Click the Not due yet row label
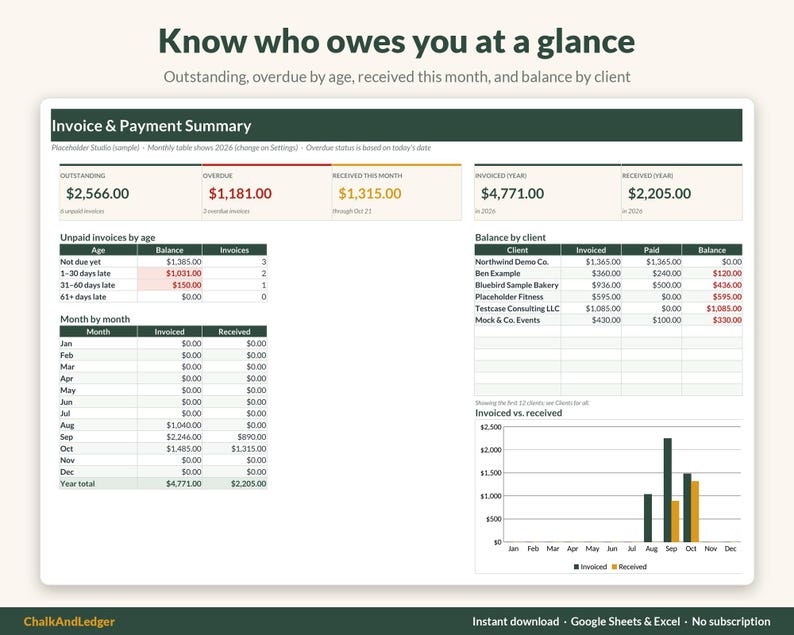794x635 pixels. (x=81, y=262)
